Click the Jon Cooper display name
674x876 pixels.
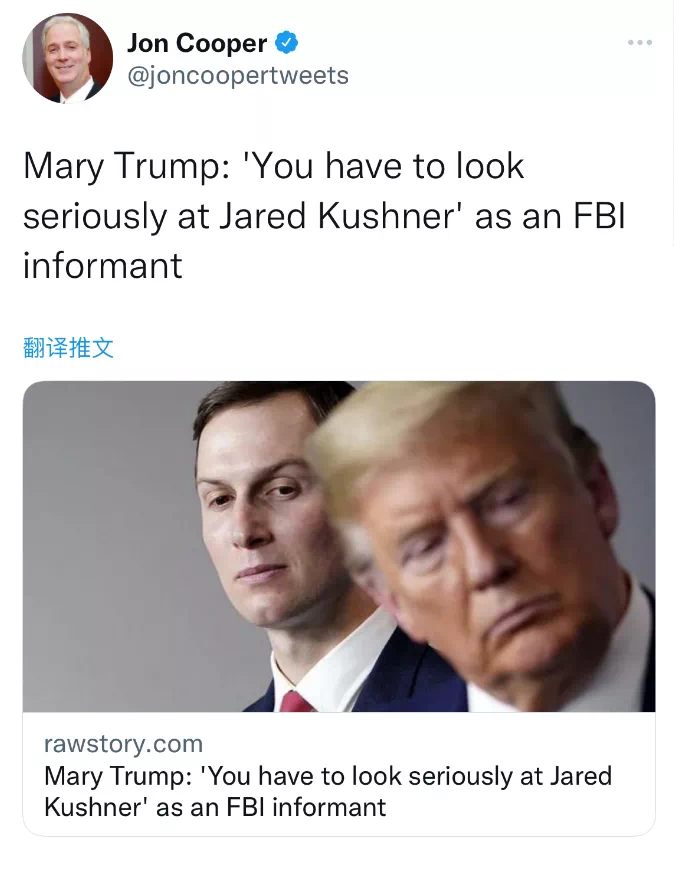coord(197,43)
